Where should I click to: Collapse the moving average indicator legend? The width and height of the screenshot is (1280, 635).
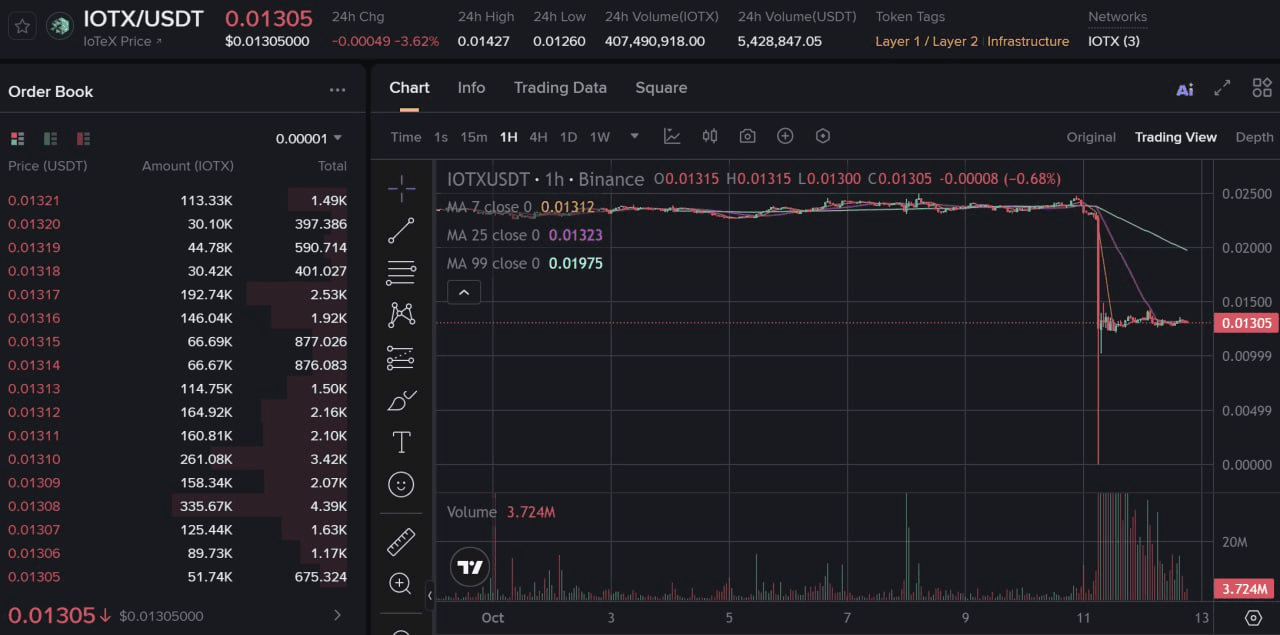click(x=464, y=292)
